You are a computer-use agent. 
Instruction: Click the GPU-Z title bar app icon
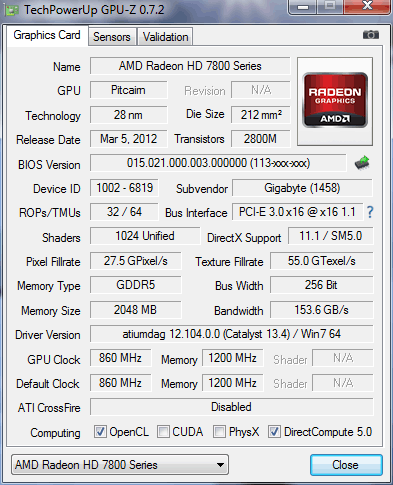(11, 10)
